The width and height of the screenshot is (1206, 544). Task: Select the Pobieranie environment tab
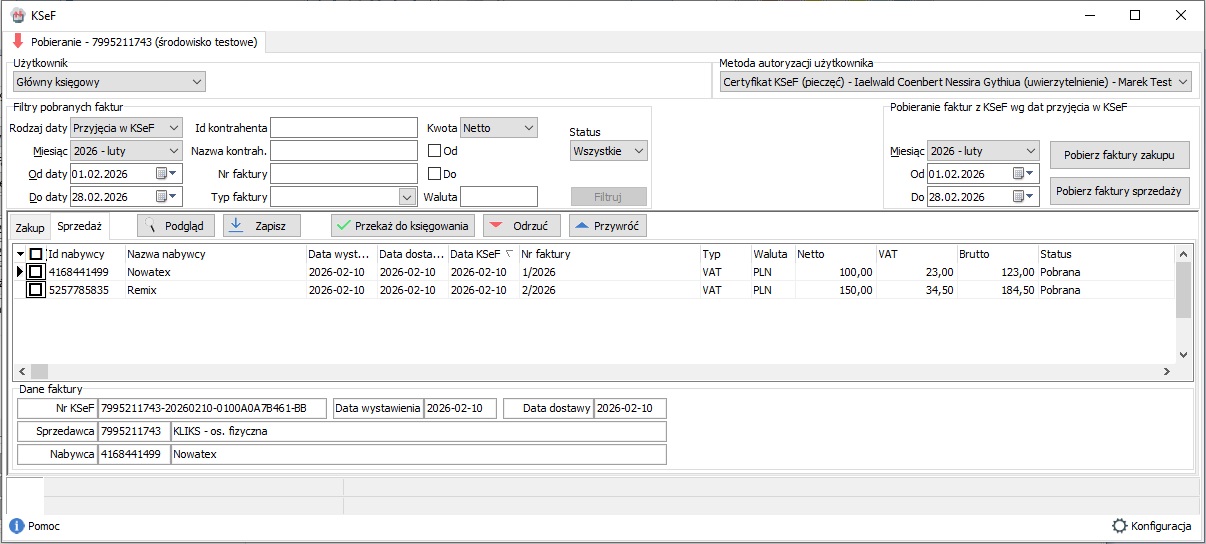[135, 42]
